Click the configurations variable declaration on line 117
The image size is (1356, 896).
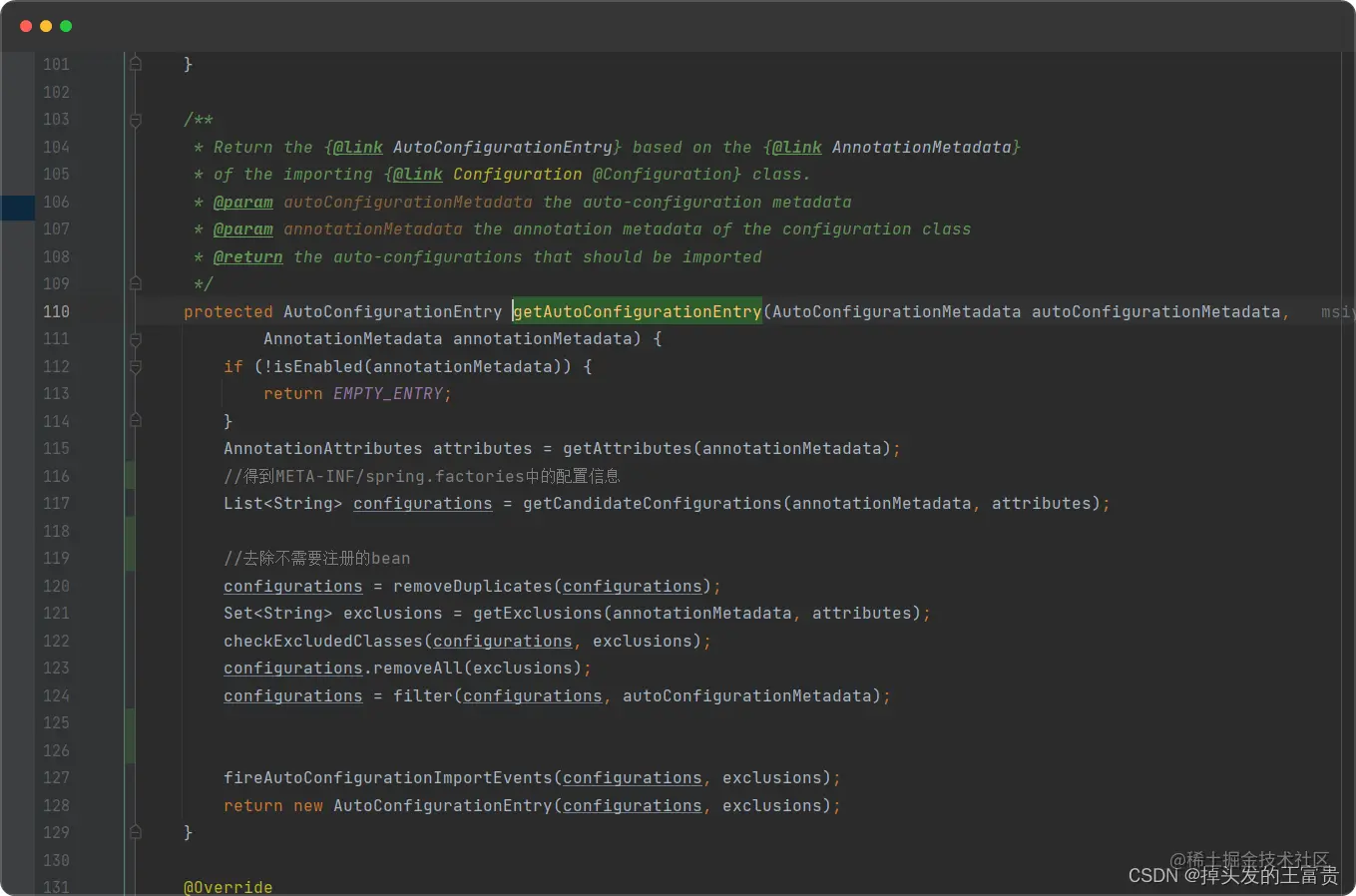click(423, 504)
